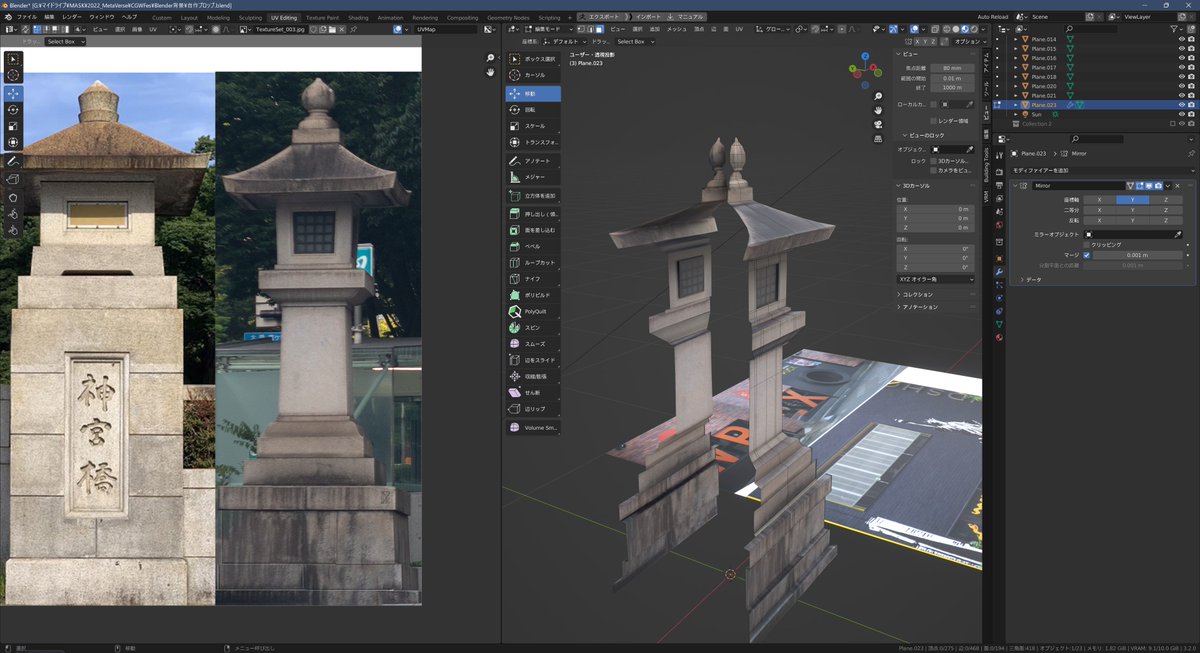Toggle mirror 座標軸 X axis button
This screenshot has width=1200, height=653.
pyautogui.click(x=1099, y=200)
